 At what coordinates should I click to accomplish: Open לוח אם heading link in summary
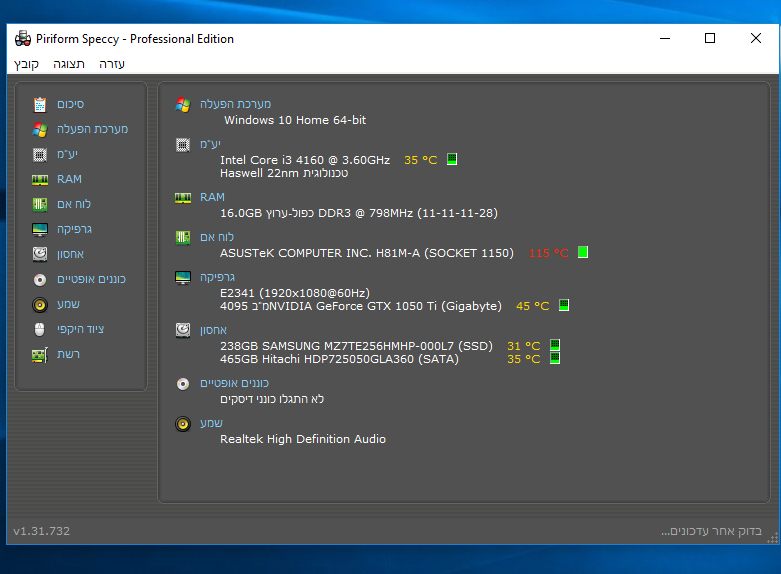(x=217, y=237)
